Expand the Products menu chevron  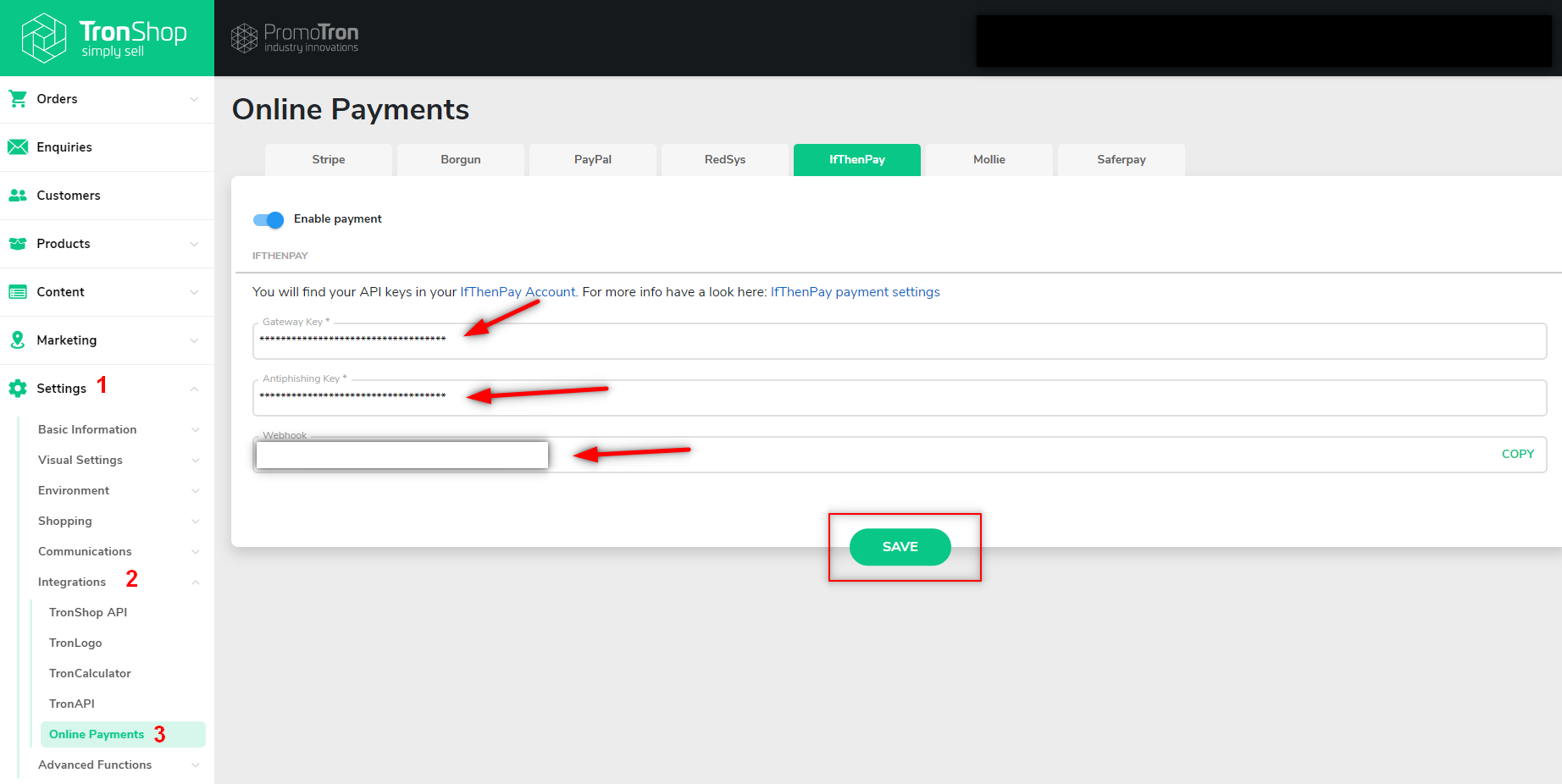point(195,244)
